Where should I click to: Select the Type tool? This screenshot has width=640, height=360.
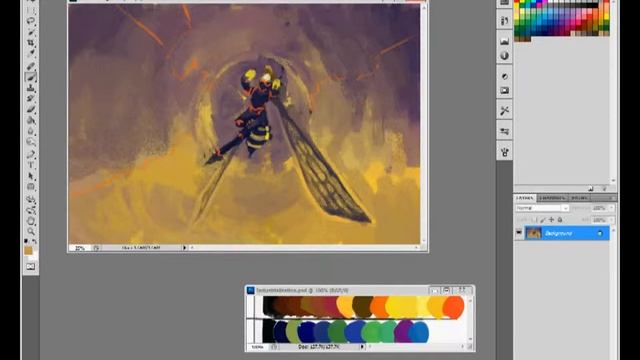31,165
